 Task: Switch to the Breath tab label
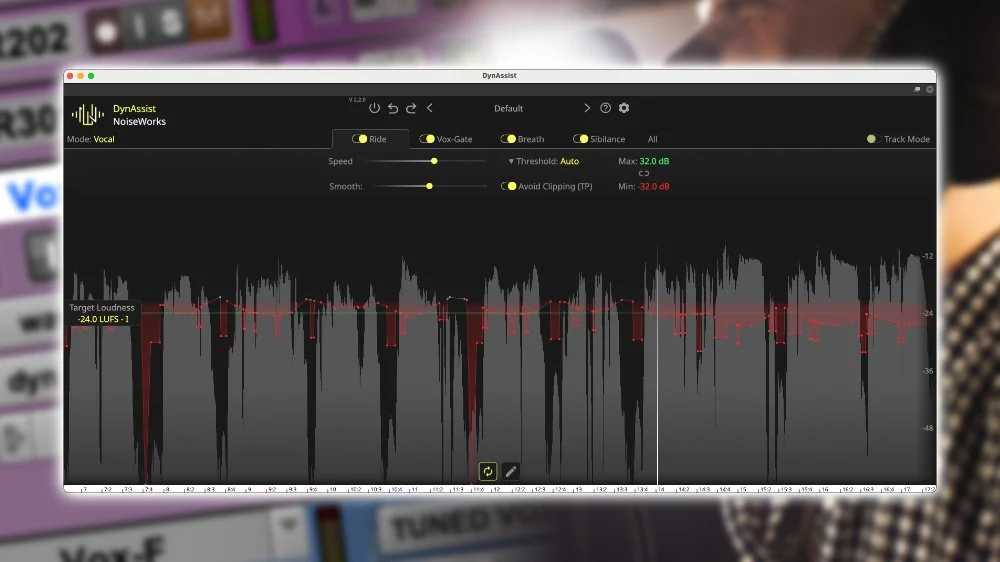point(531,139)
